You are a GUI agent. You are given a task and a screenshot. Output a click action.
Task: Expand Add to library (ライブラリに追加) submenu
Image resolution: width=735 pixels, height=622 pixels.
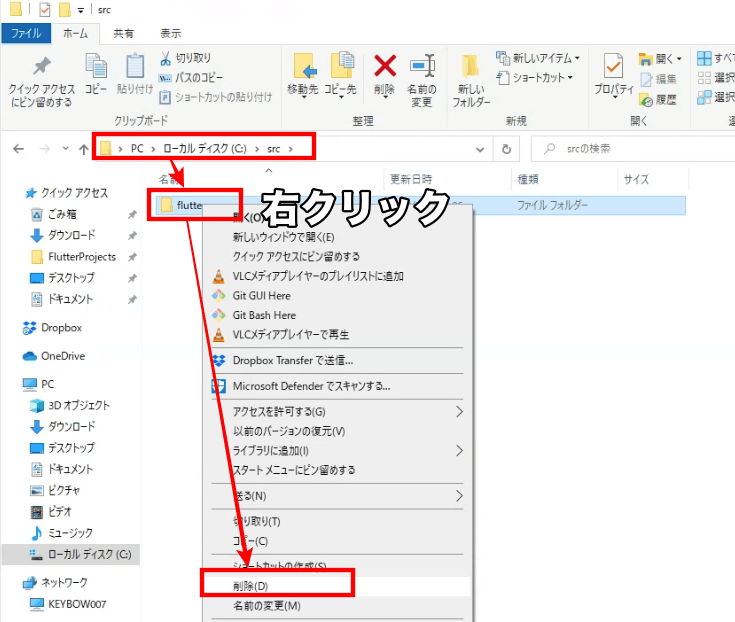point(459,450)
